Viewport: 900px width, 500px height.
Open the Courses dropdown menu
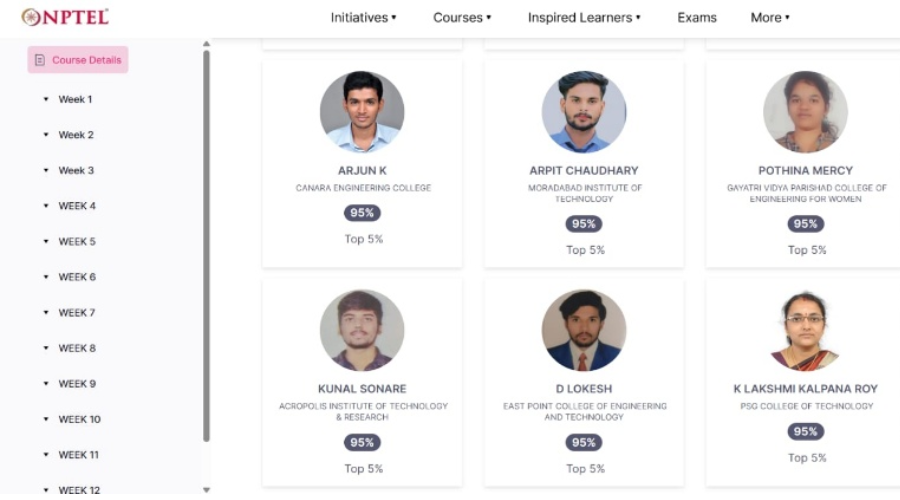tap(462, 18)
